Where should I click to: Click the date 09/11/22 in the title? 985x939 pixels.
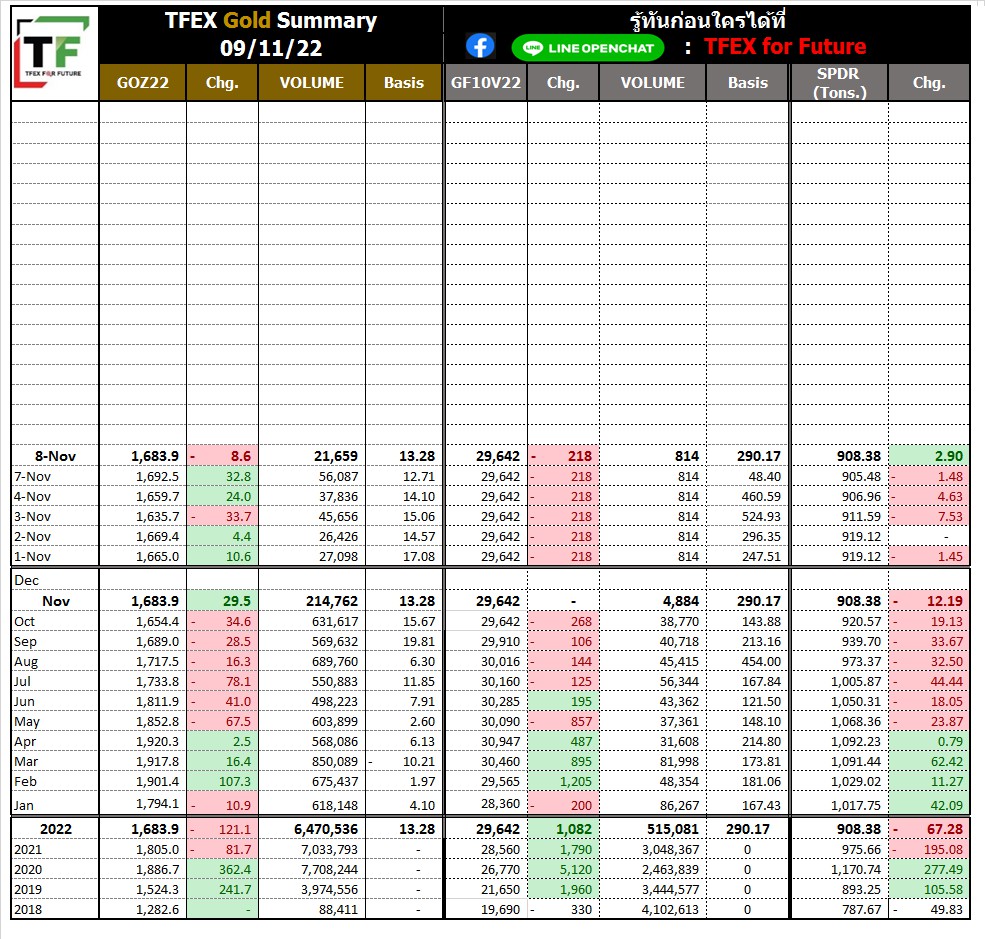[271, 48]
